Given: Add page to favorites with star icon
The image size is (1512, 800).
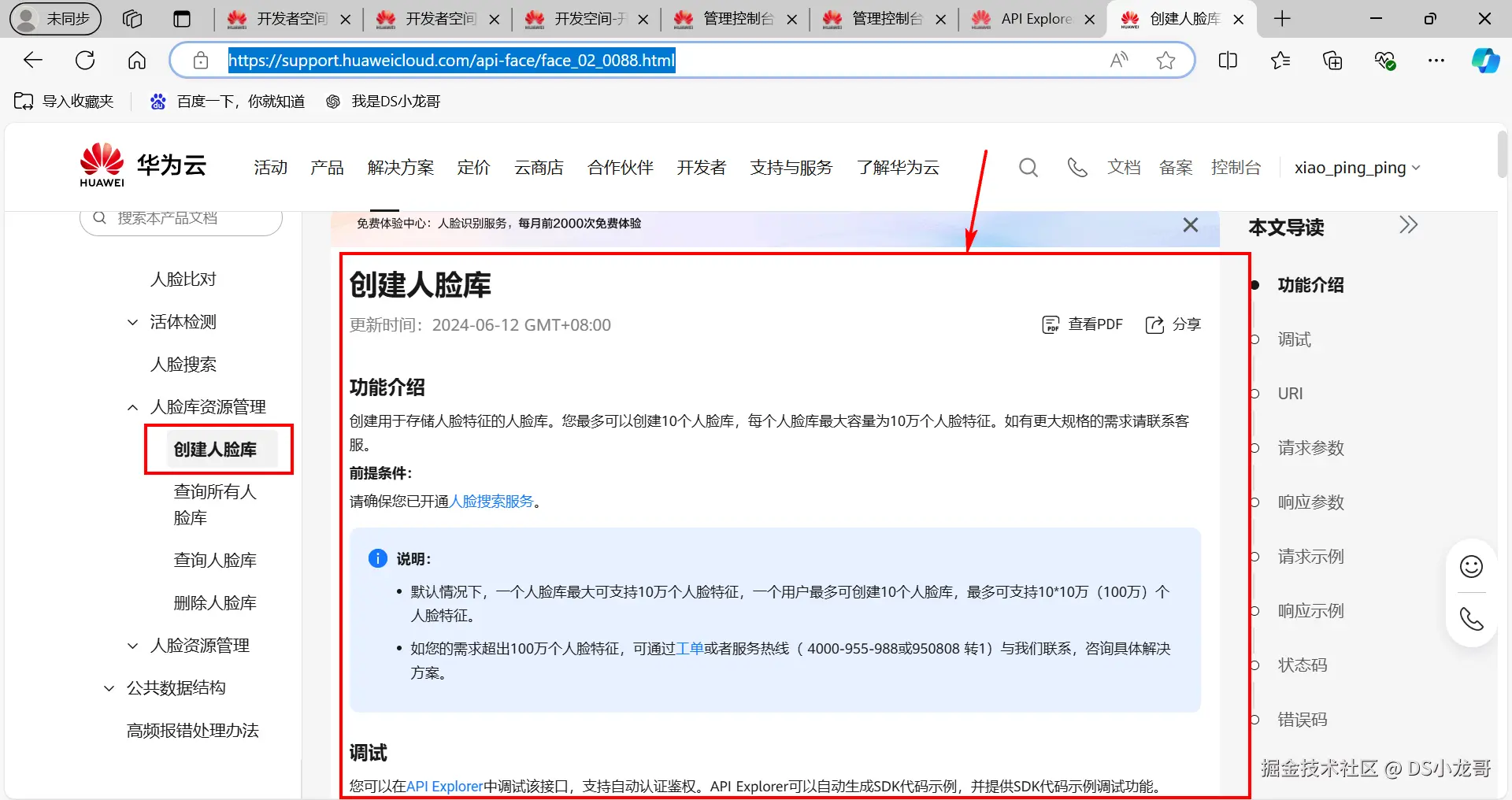Looking at the screenshot, I should (1165, 60).
